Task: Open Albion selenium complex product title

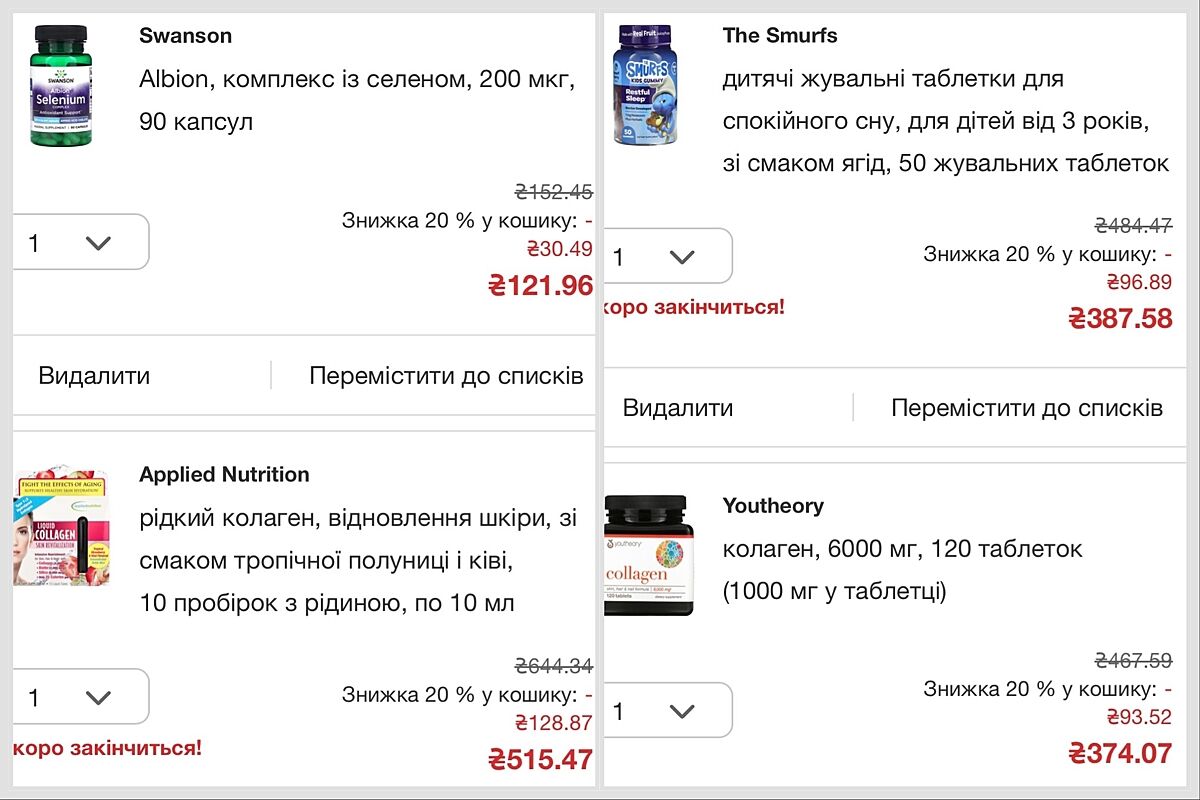Action: click(x=357, y=100)
